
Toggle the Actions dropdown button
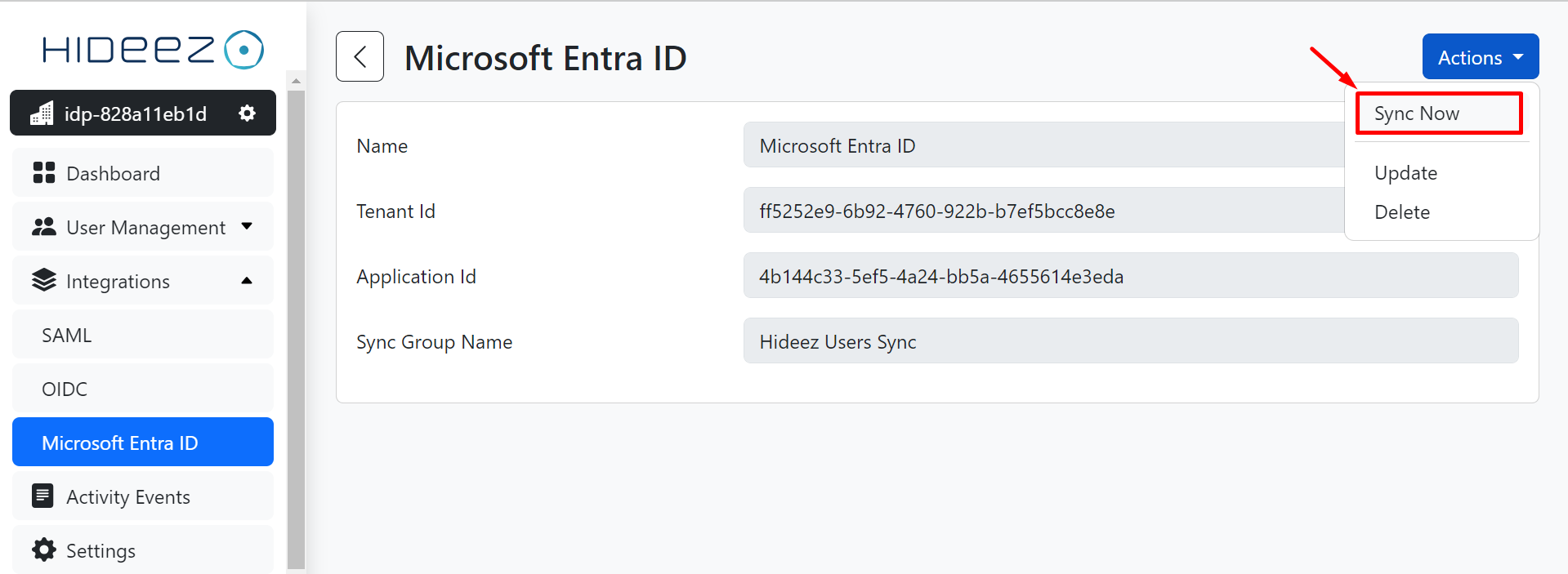pyautogui.click(x=1480, y=57)
